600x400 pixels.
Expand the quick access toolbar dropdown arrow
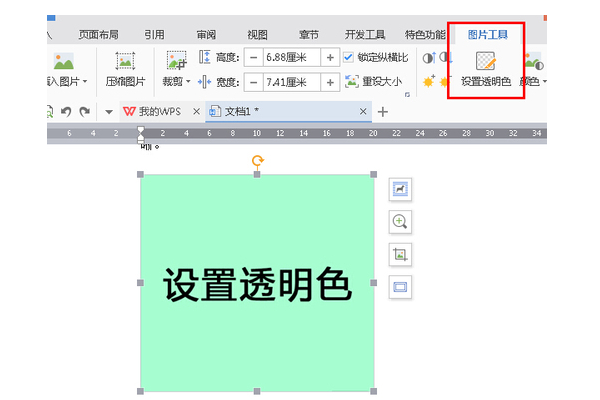[x=109, y=112]
